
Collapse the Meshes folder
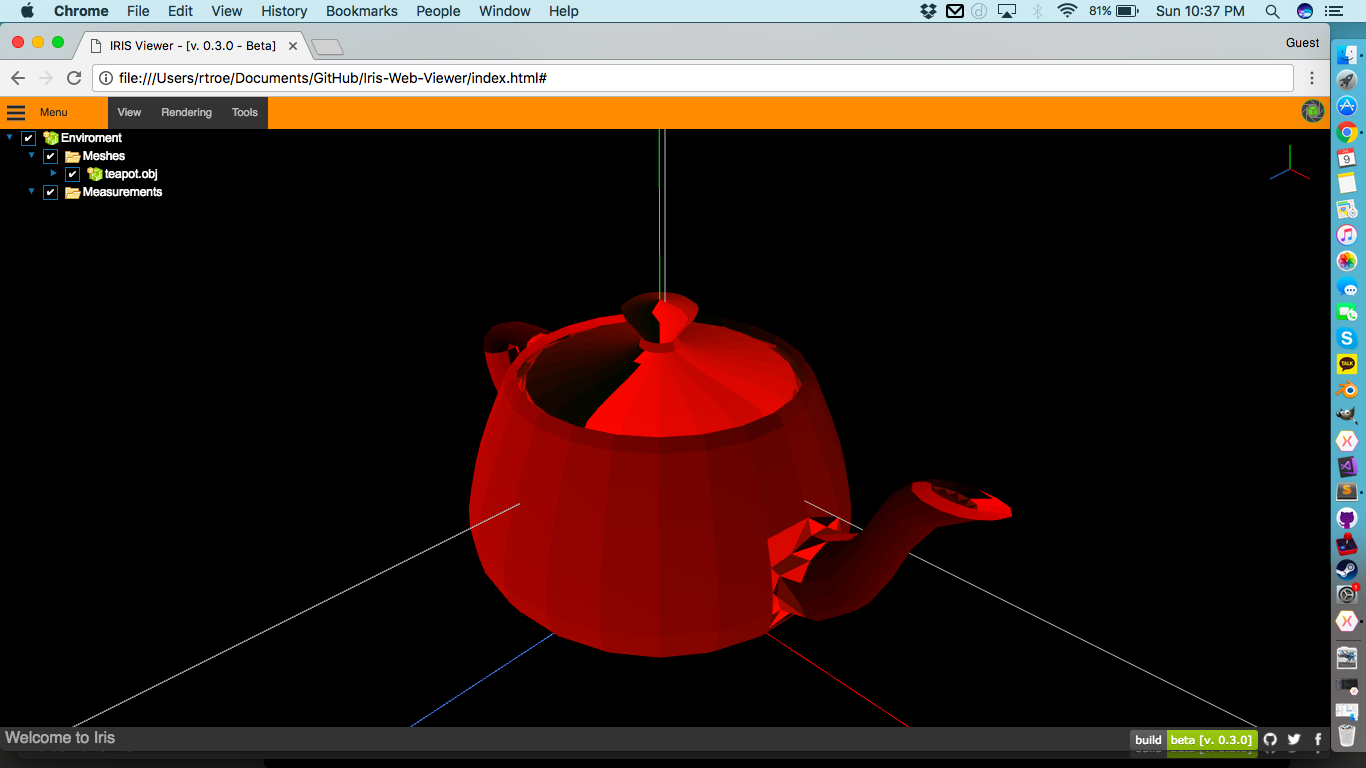[x=32, y=156]
